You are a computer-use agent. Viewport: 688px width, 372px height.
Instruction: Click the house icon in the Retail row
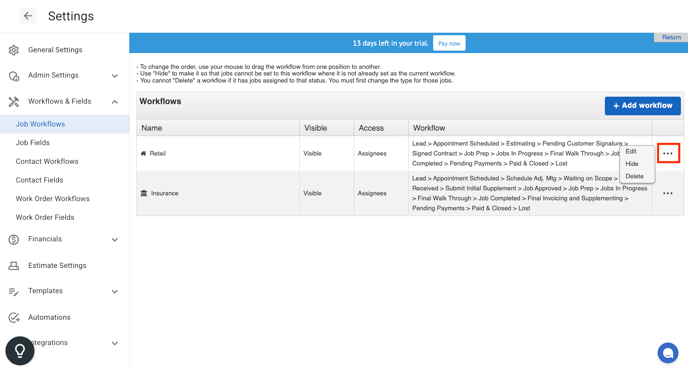pyautogui.click(x=143, y=153)
